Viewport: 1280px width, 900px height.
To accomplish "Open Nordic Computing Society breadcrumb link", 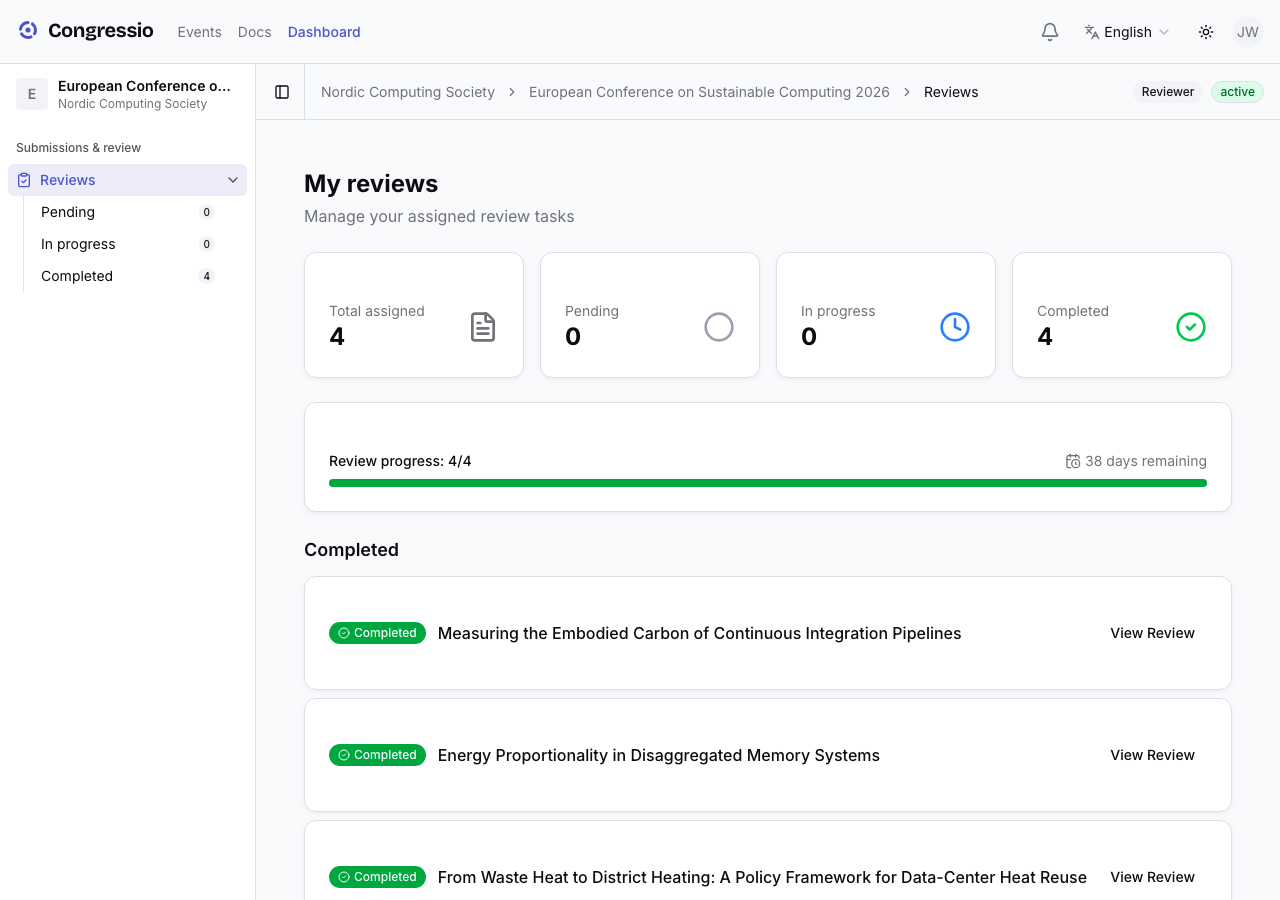I will pos(408,92).
